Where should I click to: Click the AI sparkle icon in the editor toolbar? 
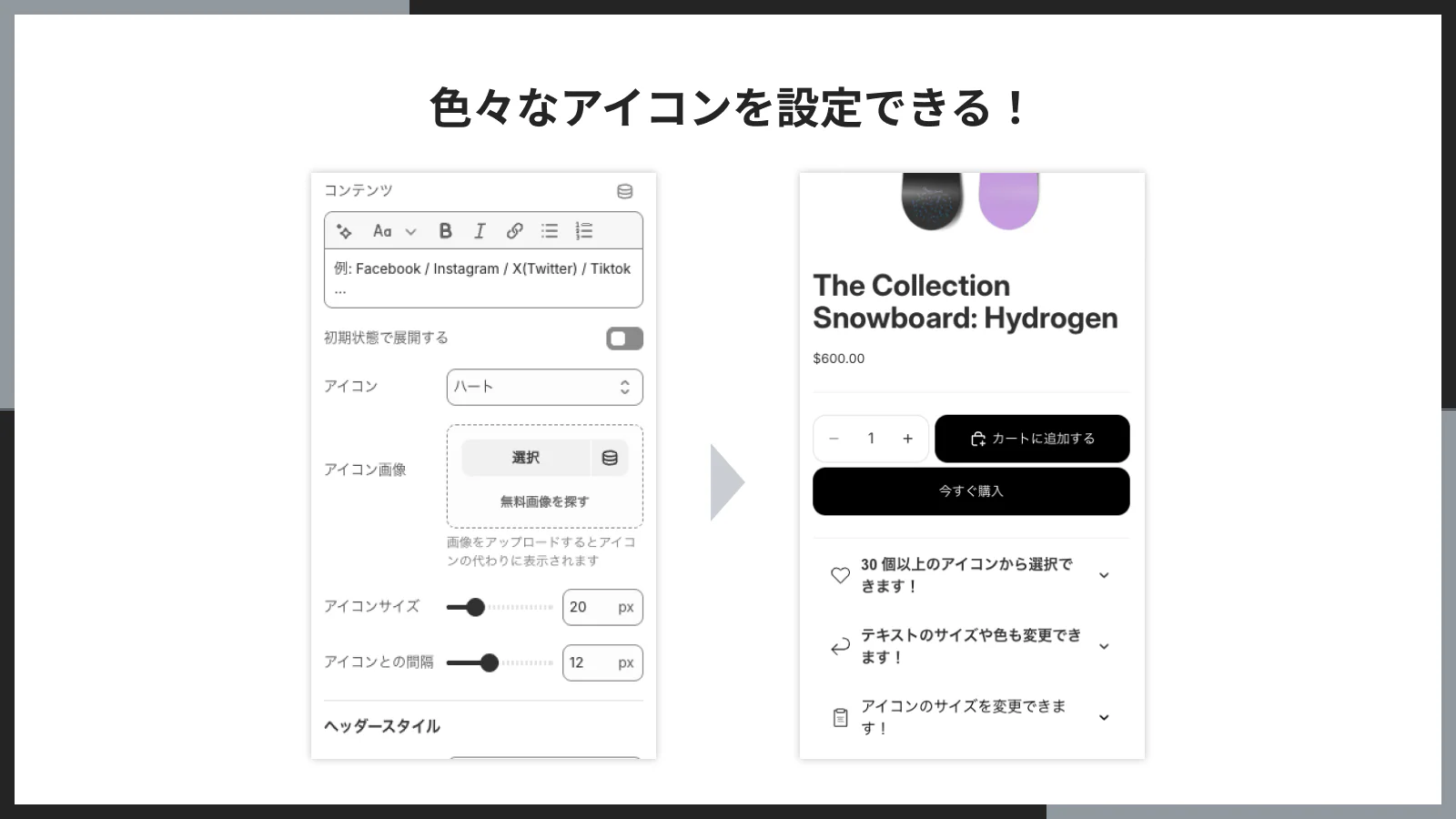(x=344, y=230)
